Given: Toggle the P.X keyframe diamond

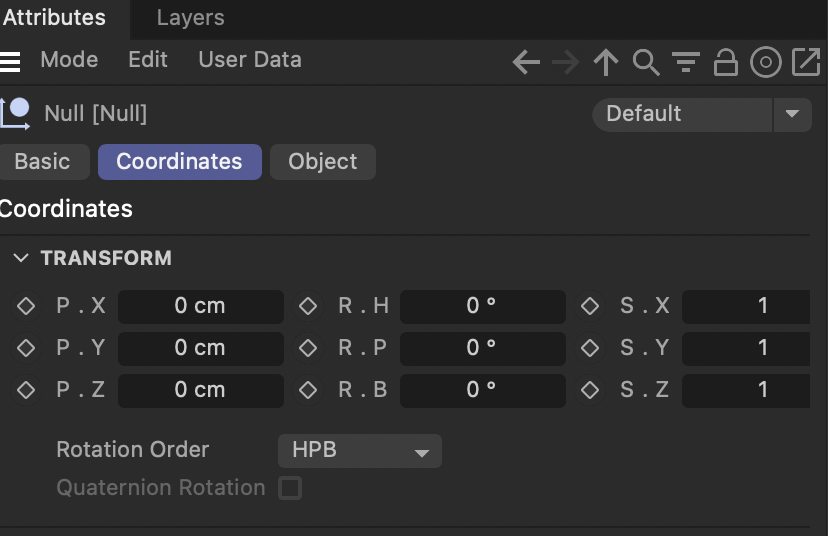Looking at the screenshot, I should click(26, 306).
